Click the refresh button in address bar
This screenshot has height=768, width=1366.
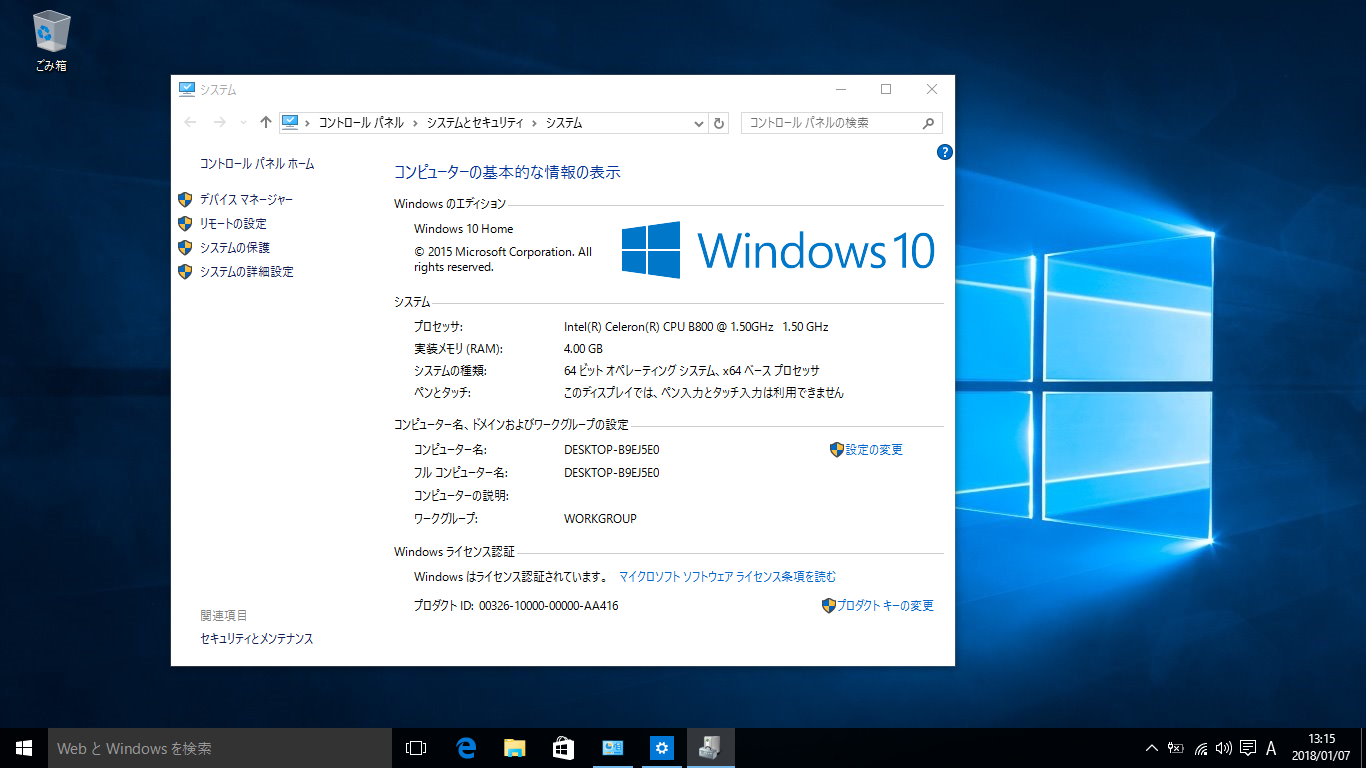click(719, 123)
